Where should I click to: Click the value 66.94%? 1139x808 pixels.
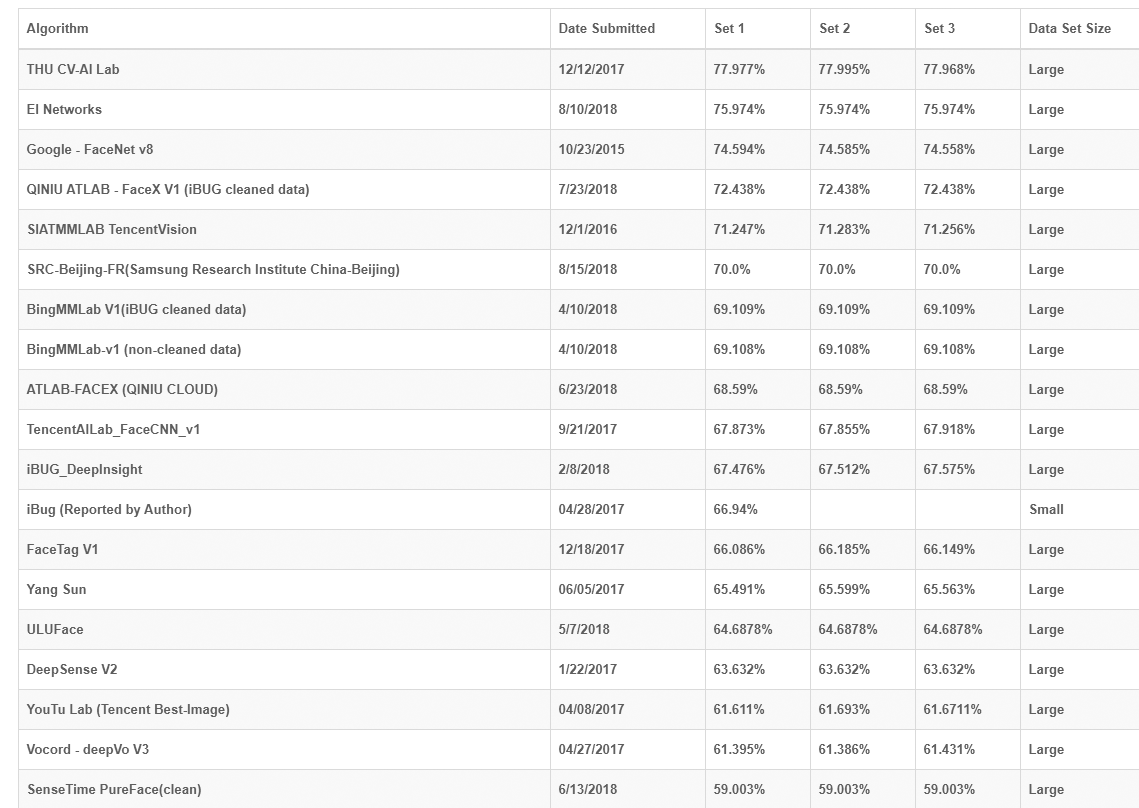[735, 509]
